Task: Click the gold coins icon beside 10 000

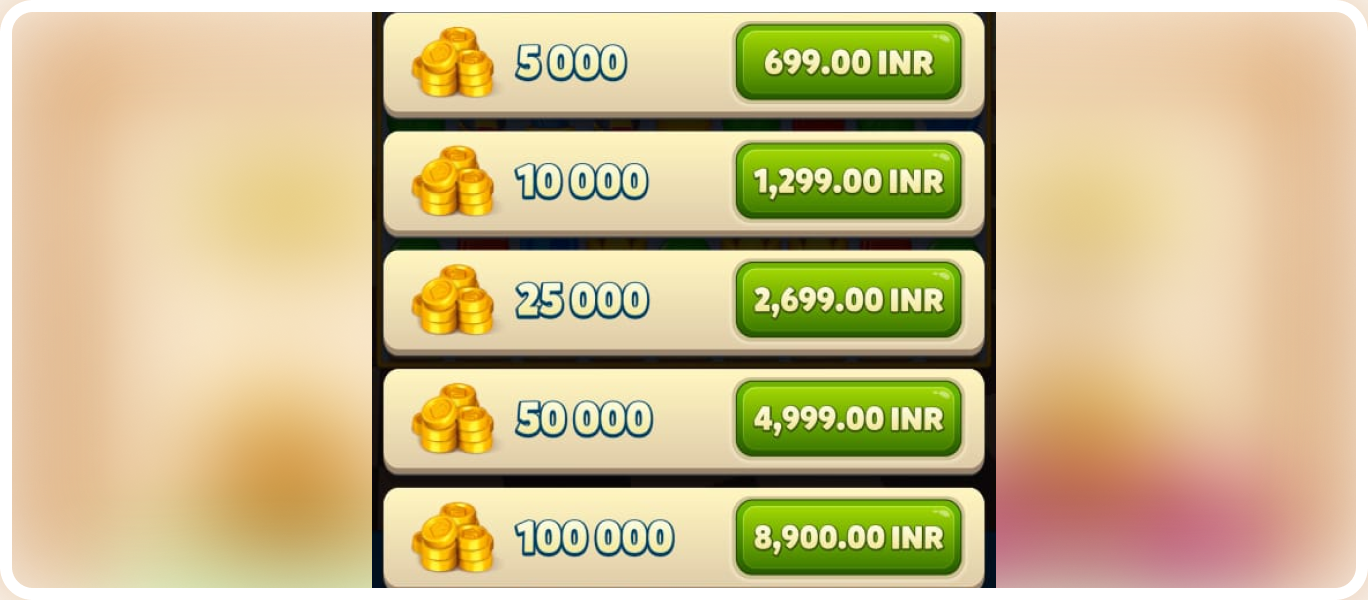Action: [453, 181]
